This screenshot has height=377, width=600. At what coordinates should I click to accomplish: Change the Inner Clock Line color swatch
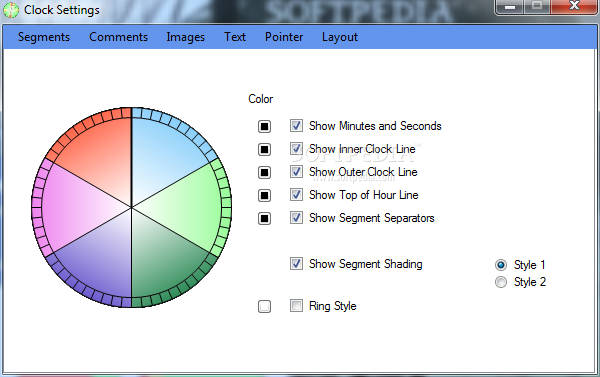[x=264, y=149]
